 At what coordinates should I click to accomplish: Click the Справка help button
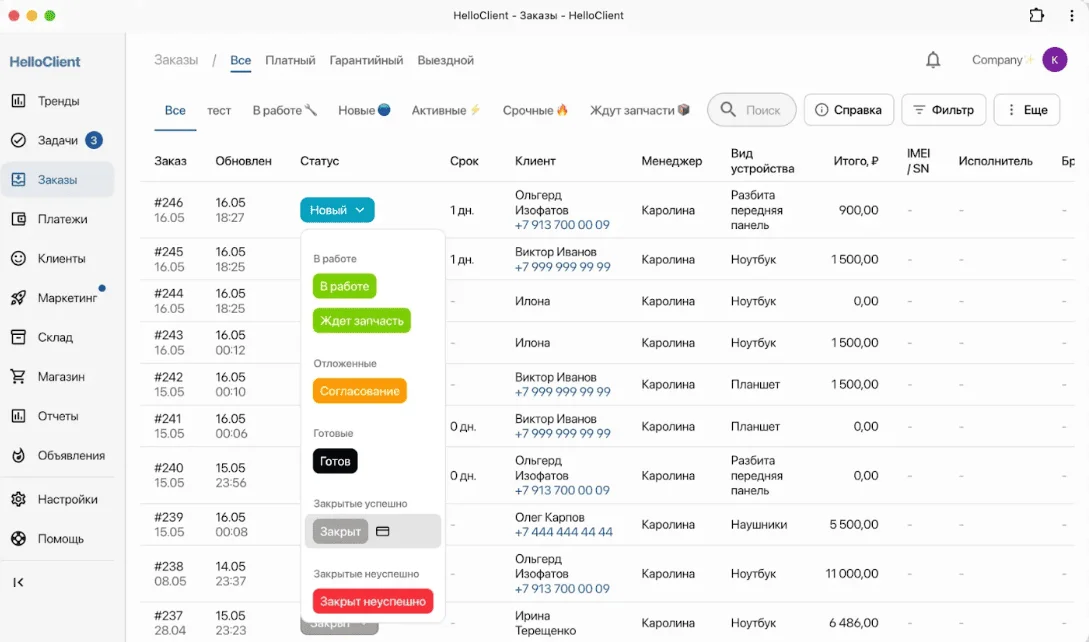[848, 110]
